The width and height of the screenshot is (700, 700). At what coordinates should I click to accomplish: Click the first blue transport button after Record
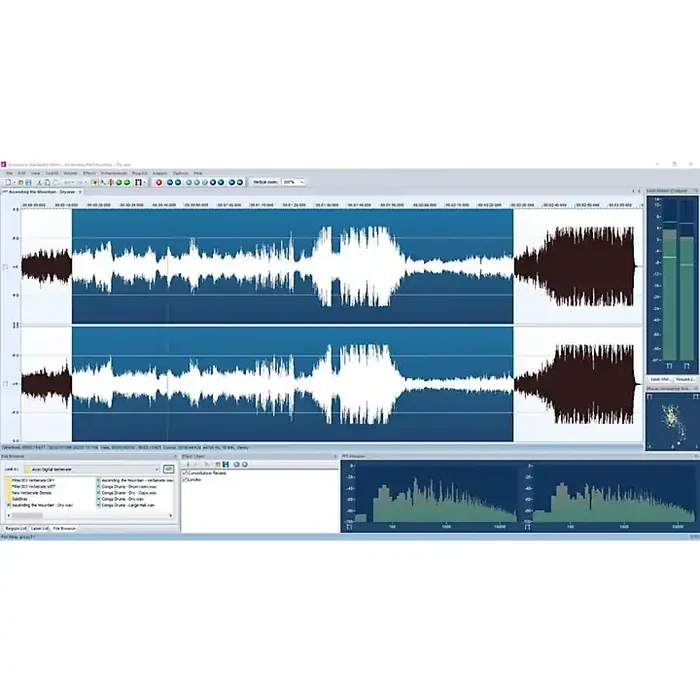170,182
